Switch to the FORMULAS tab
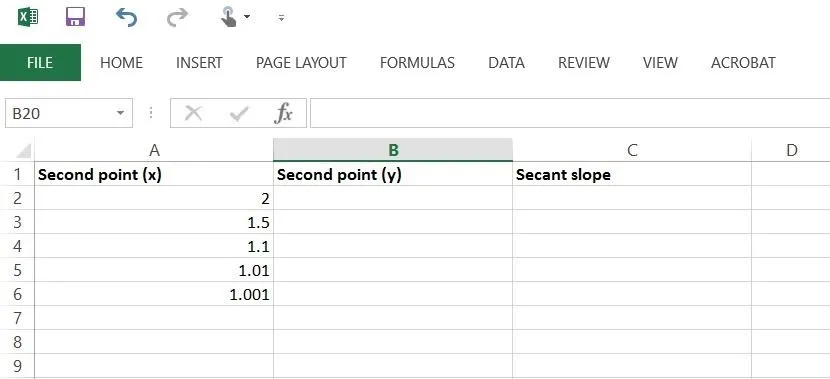 417,62
